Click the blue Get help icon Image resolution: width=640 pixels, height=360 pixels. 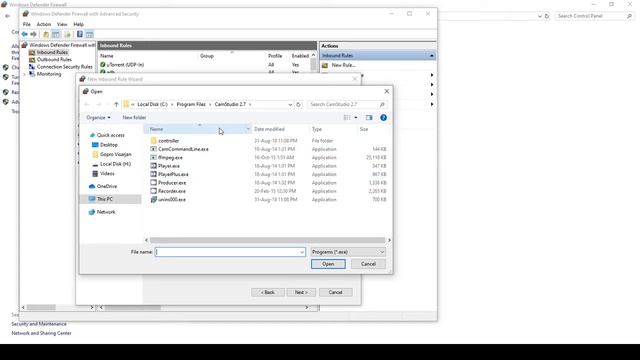[383, 118]
